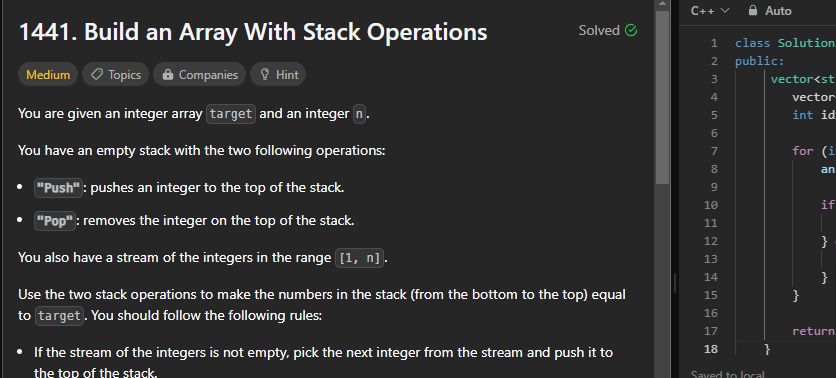The image size is (836, 378).
Task: Open the Topics tag list
Action: (x=116, y=75)
